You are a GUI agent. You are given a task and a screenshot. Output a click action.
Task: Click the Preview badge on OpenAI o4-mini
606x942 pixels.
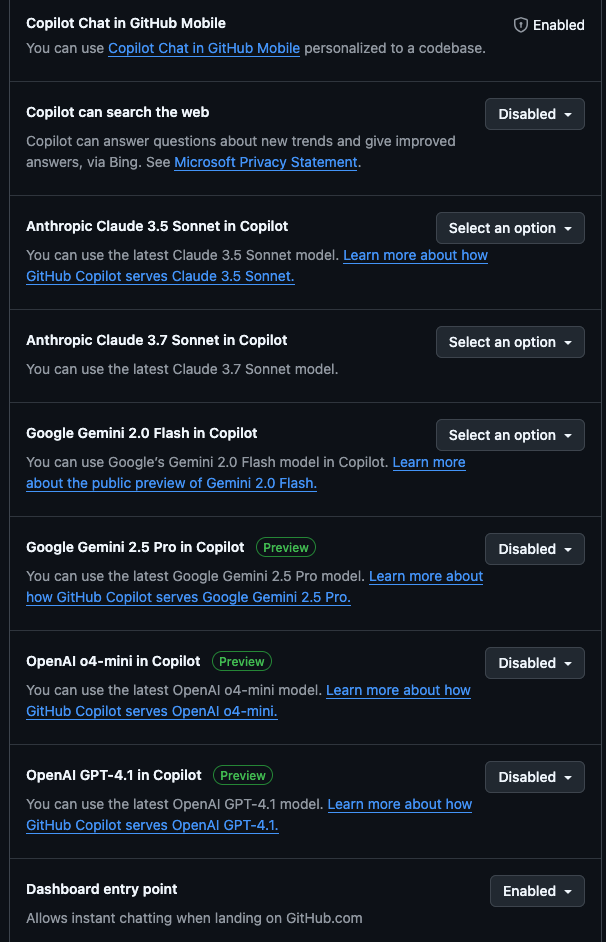coord(242,661)
